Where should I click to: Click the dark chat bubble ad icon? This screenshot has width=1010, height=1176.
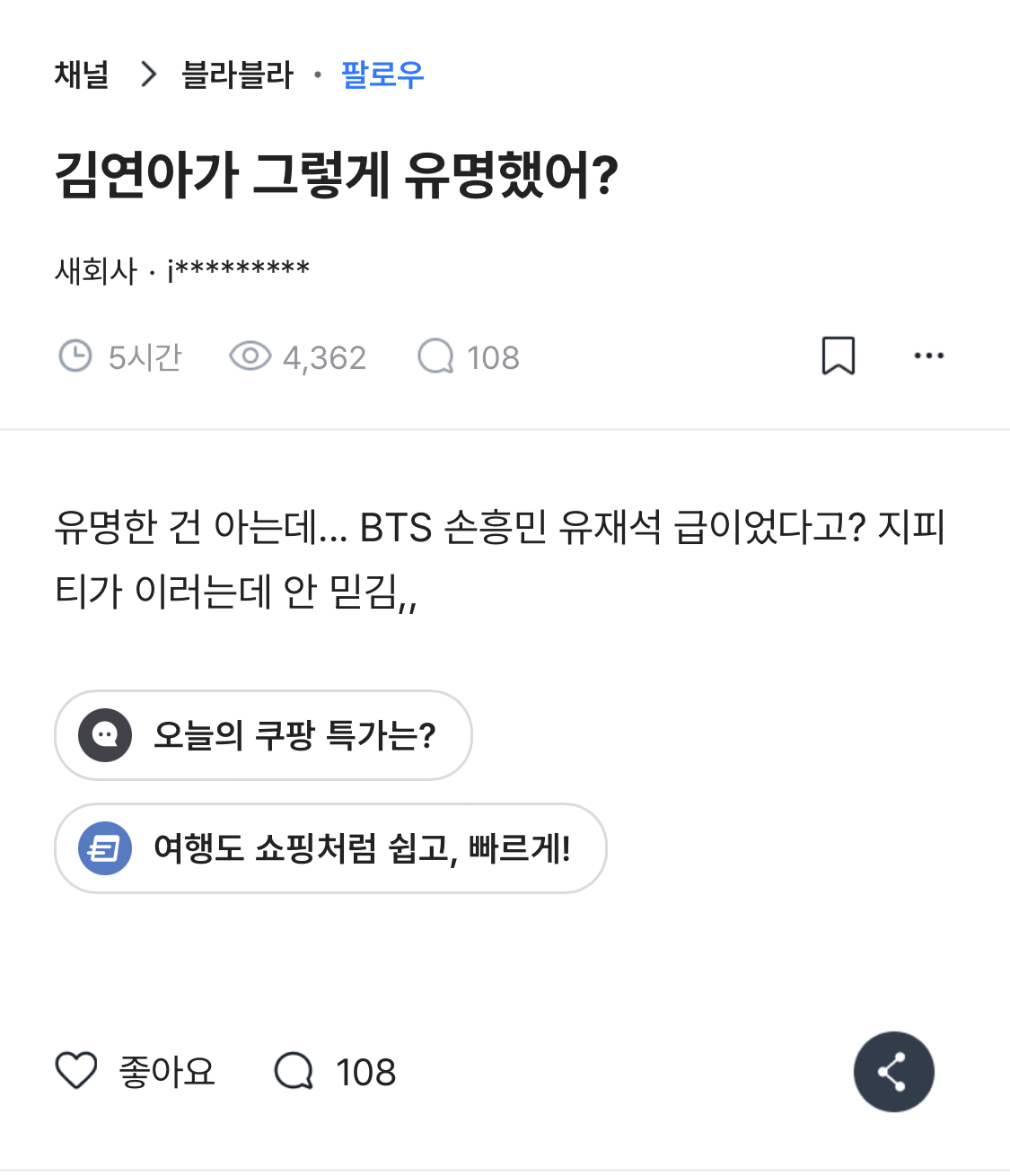click(x=105, y=735)
